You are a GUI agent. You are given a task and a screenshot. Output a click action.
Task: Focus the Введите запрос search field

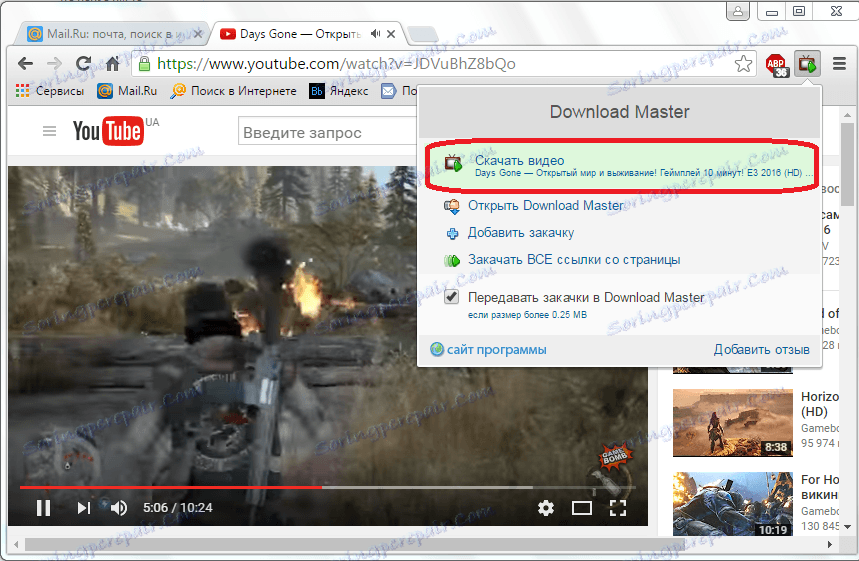click(328, 132)
